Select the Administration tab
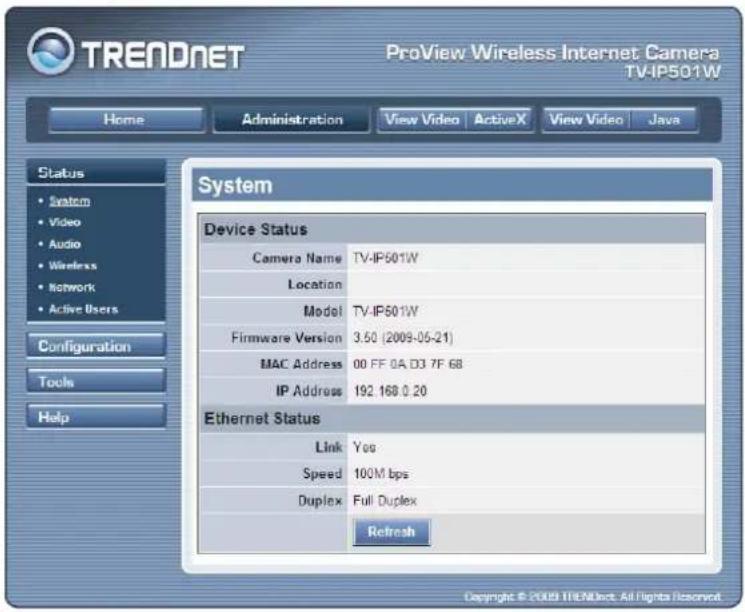Viewport: 745px width, 612px height. [292, 119]
